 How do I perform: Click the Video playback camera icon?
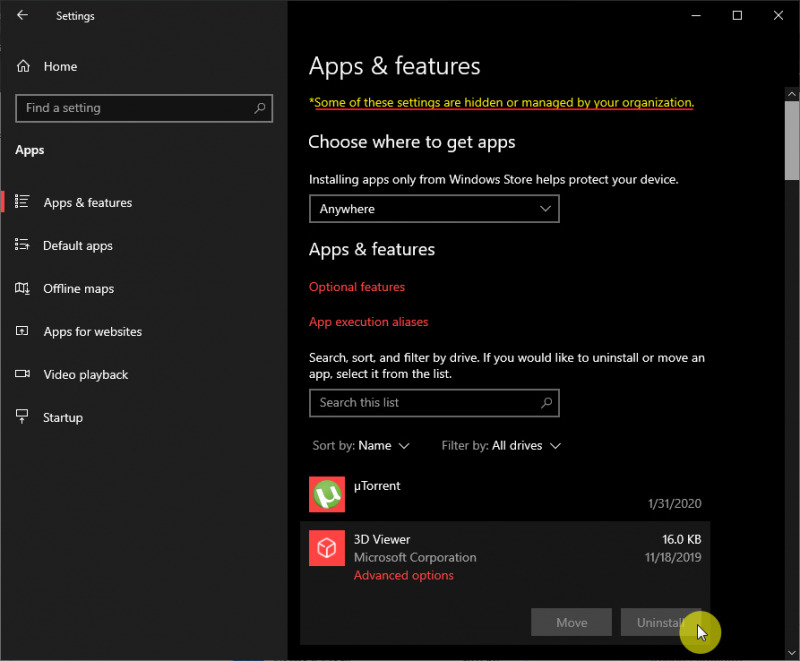click(22, 374)
